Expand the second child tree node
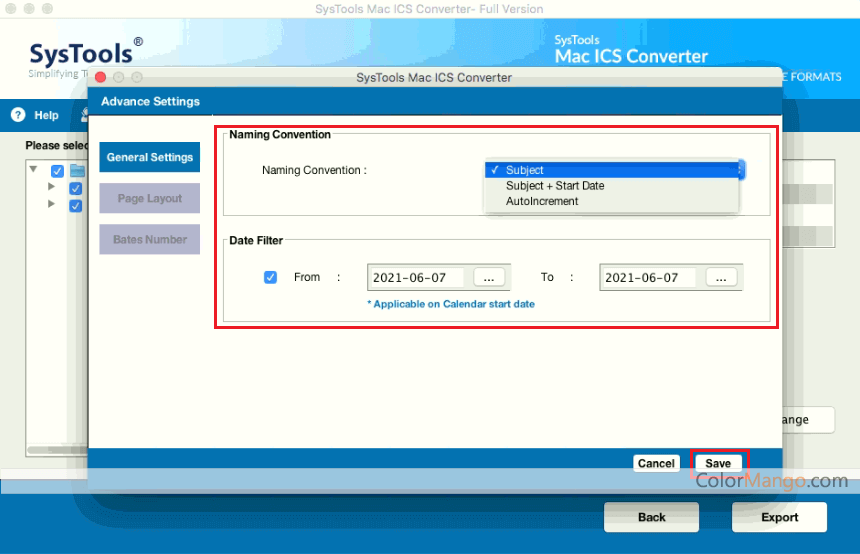This screenshot has width=860, height=554. point(51,204)
